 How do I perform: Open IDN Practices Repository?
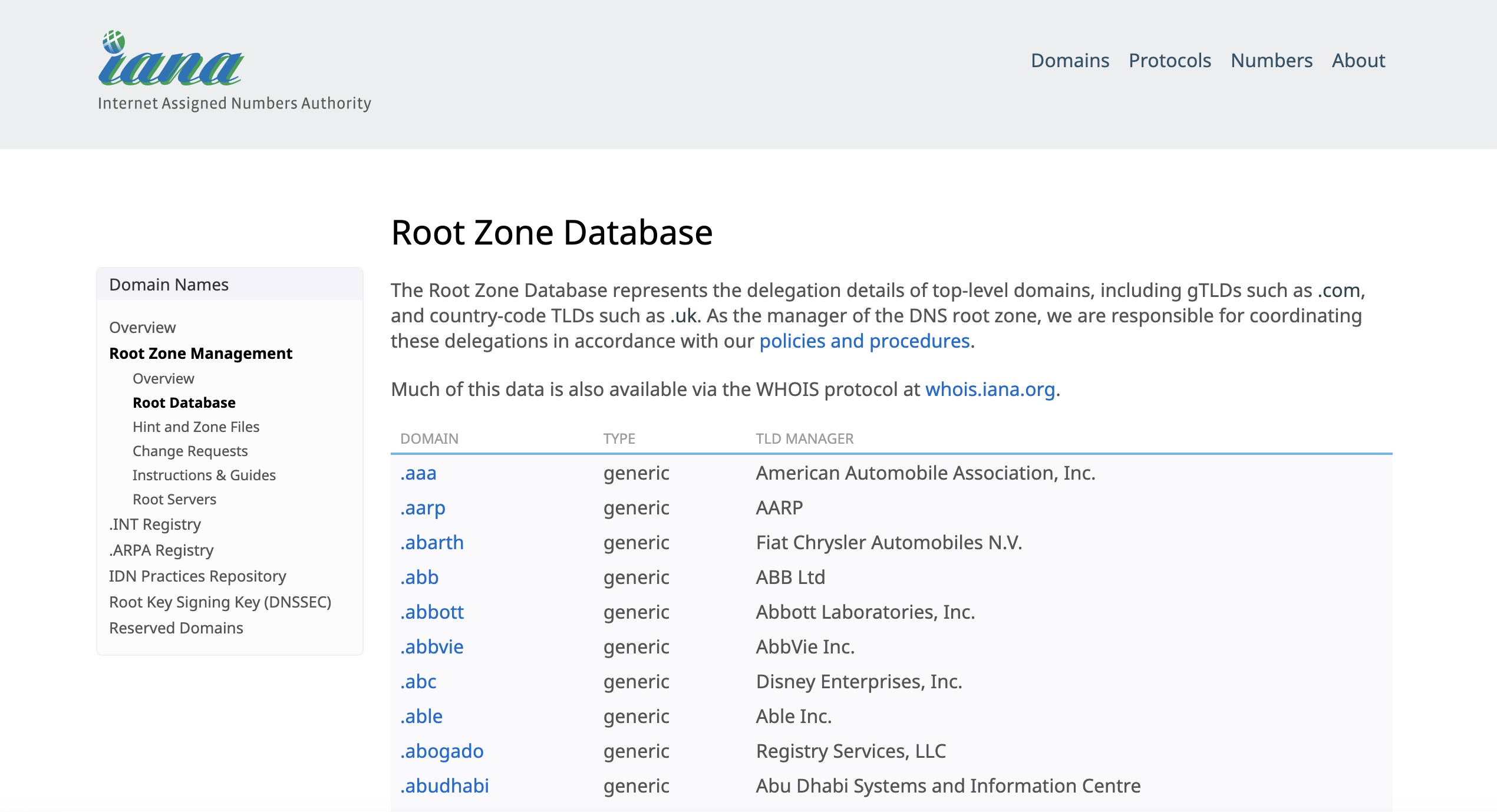(197, 576)
